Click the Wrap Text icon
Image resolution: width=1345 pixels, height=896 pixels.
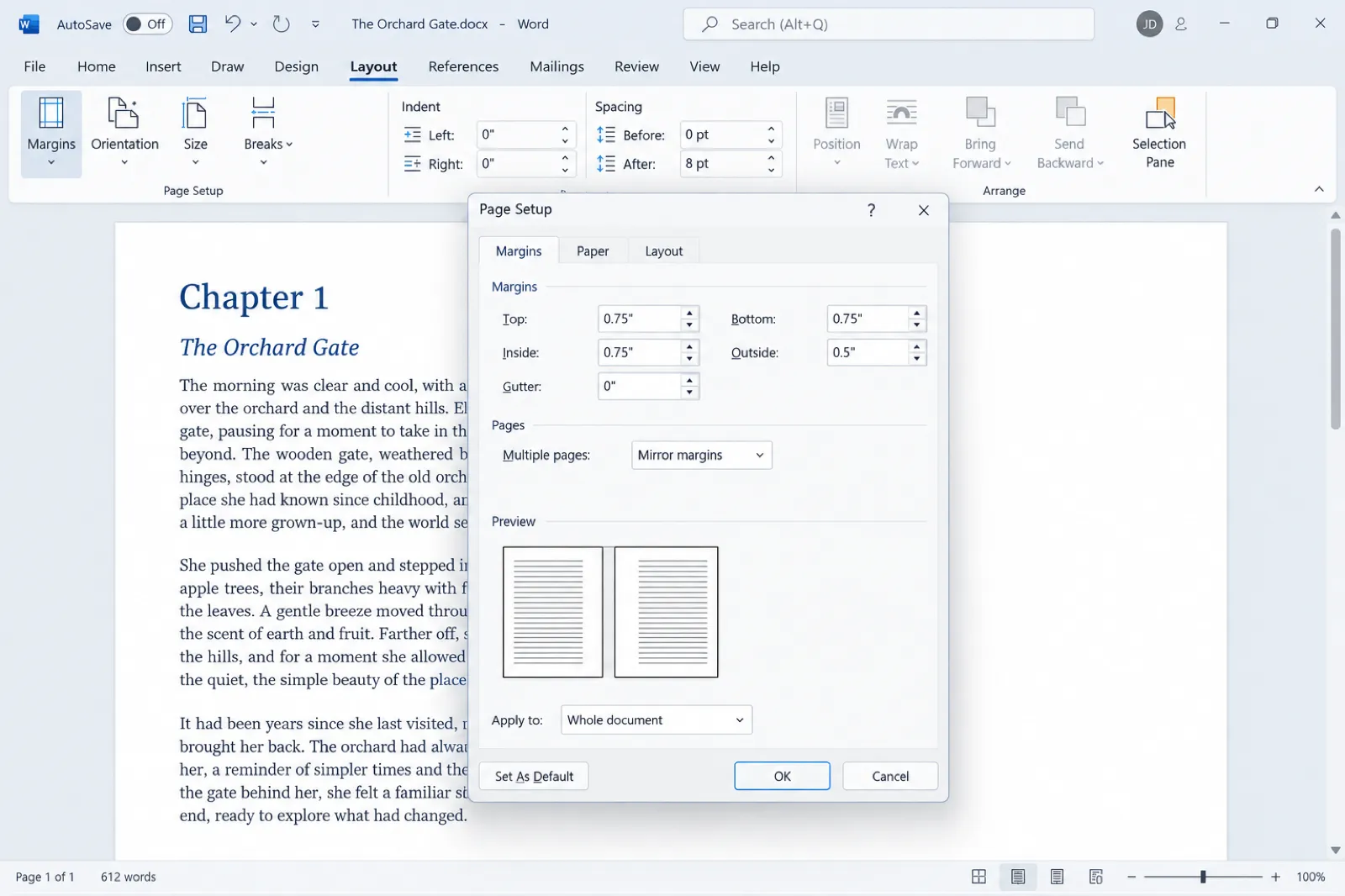click(901, 113)
